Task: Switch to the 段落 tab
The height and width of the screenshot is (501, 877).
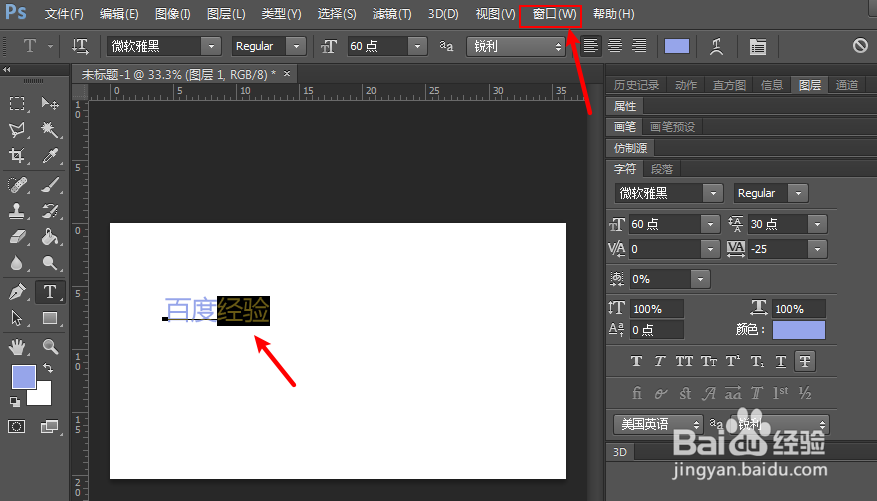Action: click(x=662, y=169)
